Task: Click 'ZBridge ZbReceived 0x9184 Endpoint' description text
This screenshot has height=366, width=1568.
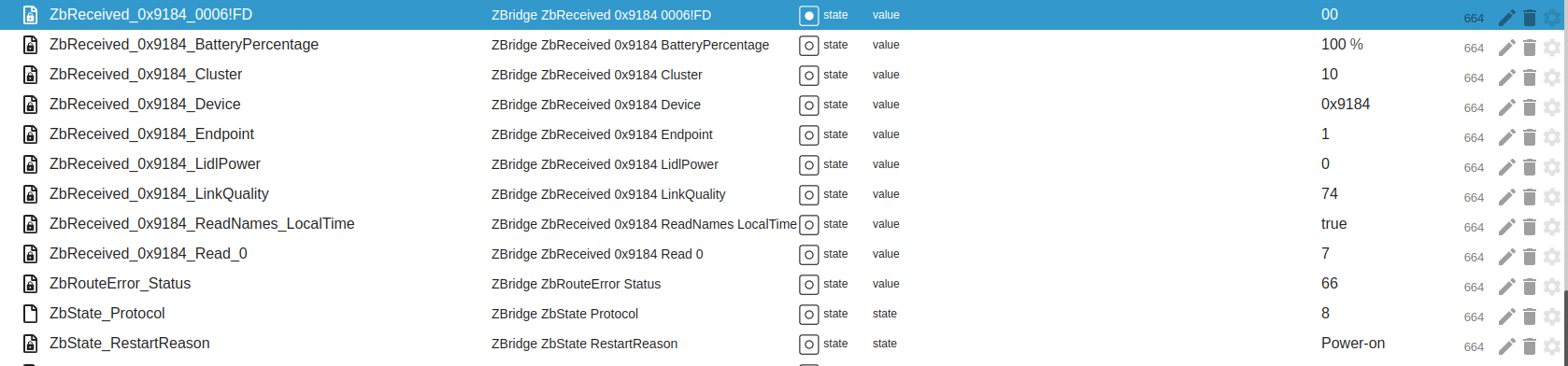Action: coord(602,134)
